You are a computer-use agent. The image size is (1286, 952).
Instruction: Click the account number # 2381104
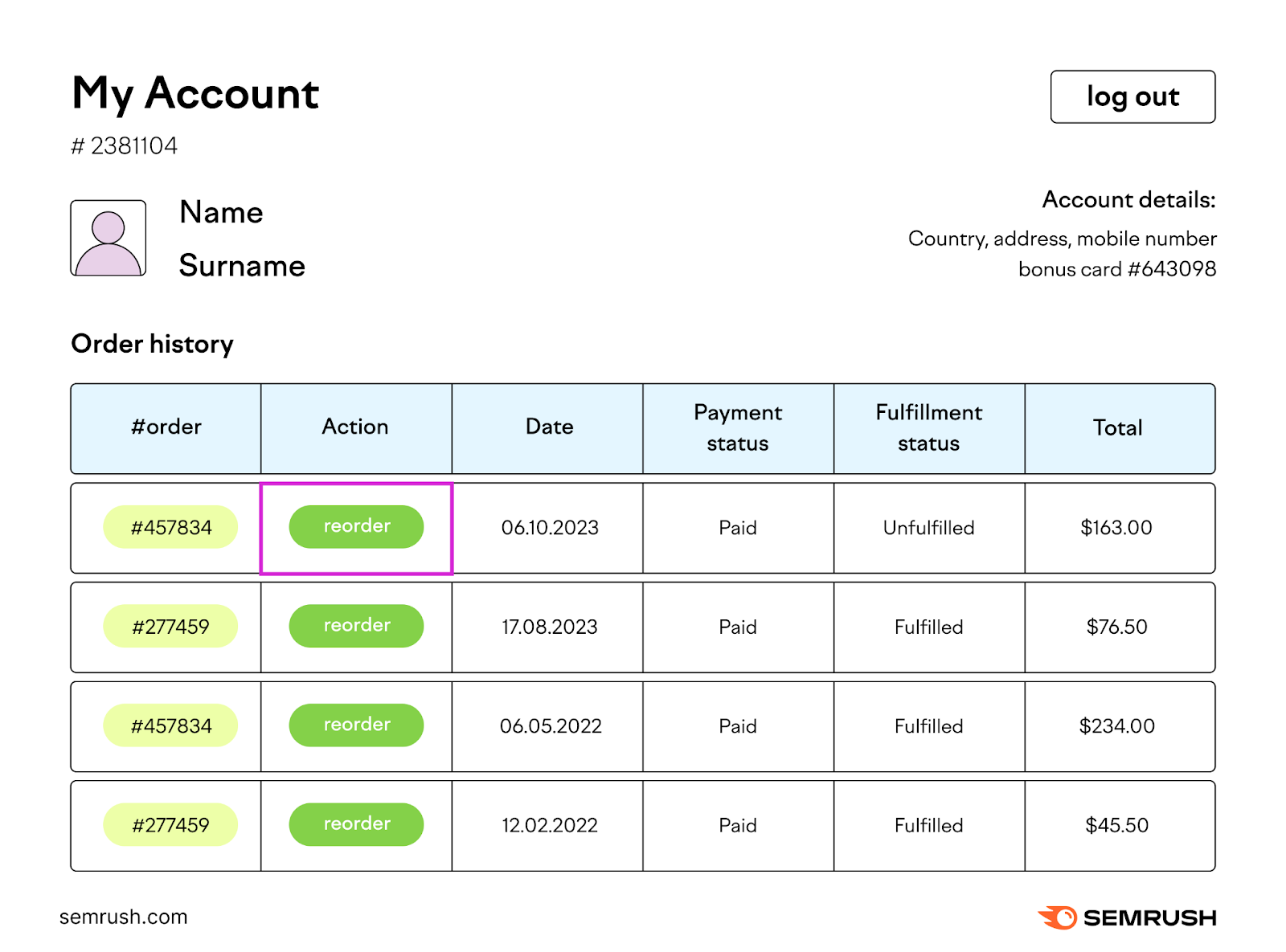(x=125, y=145)
